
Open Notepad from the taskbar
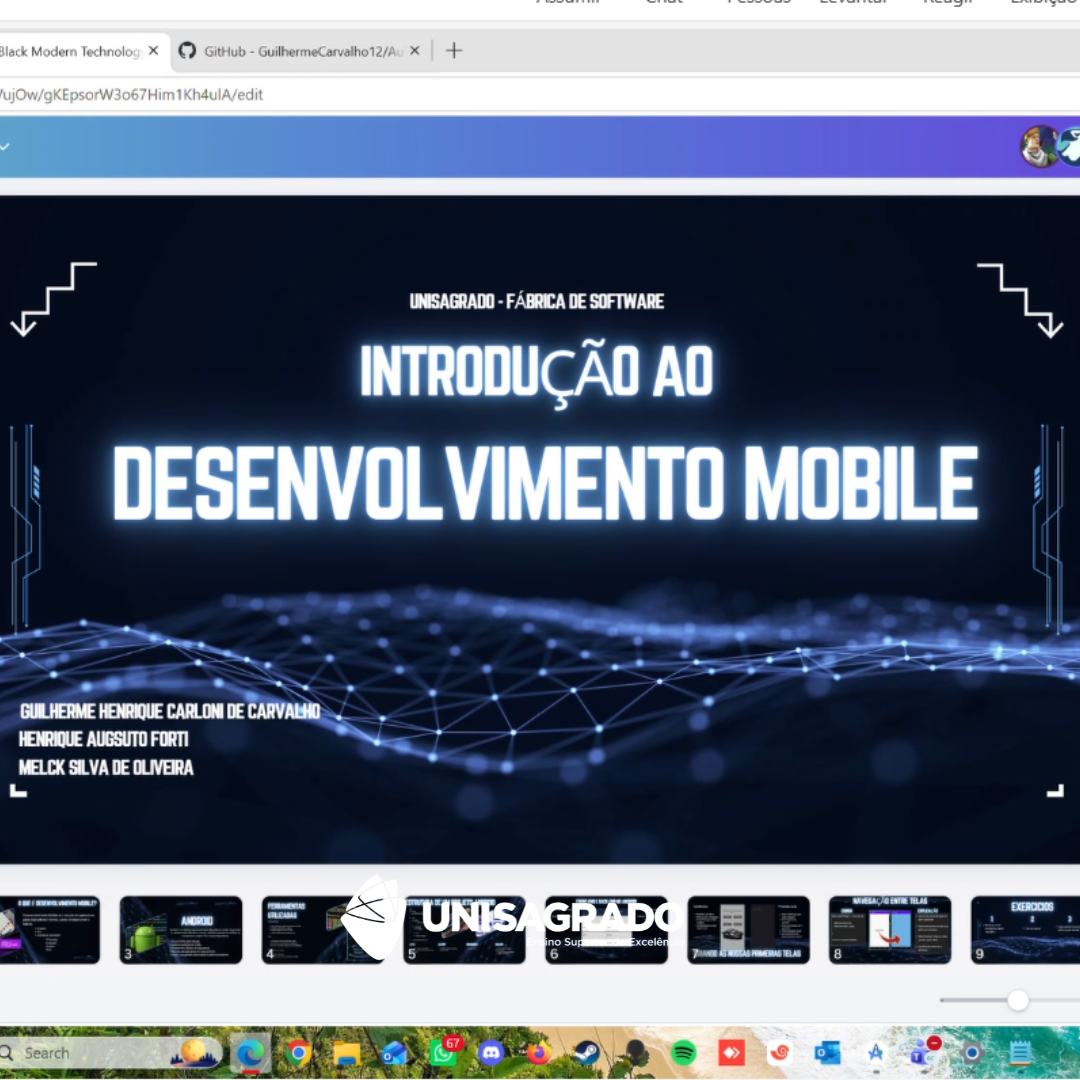[1020, 1053]
